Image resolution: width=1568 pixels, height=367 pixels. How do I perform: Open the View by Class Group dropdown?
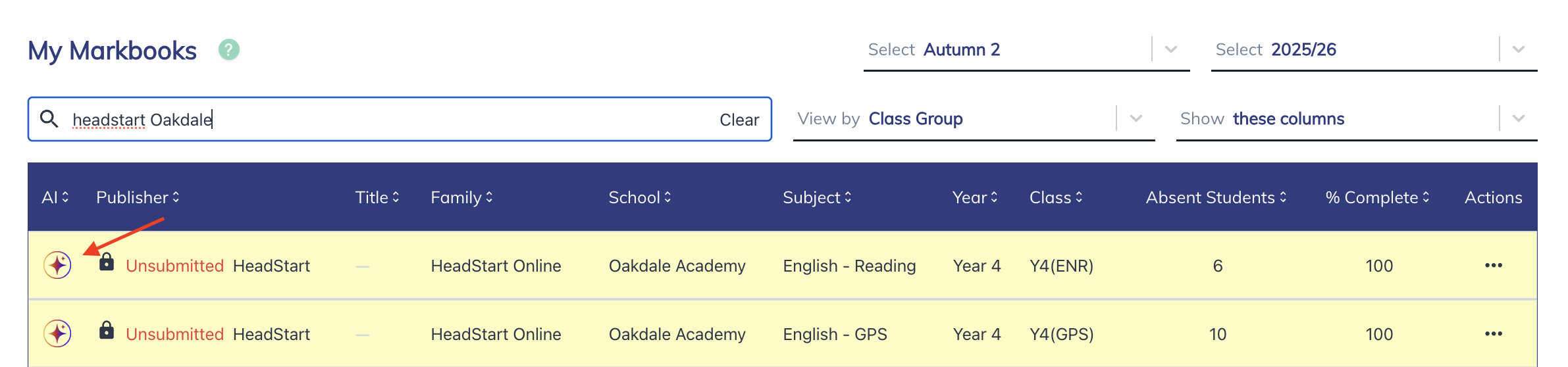point(1136,119)
